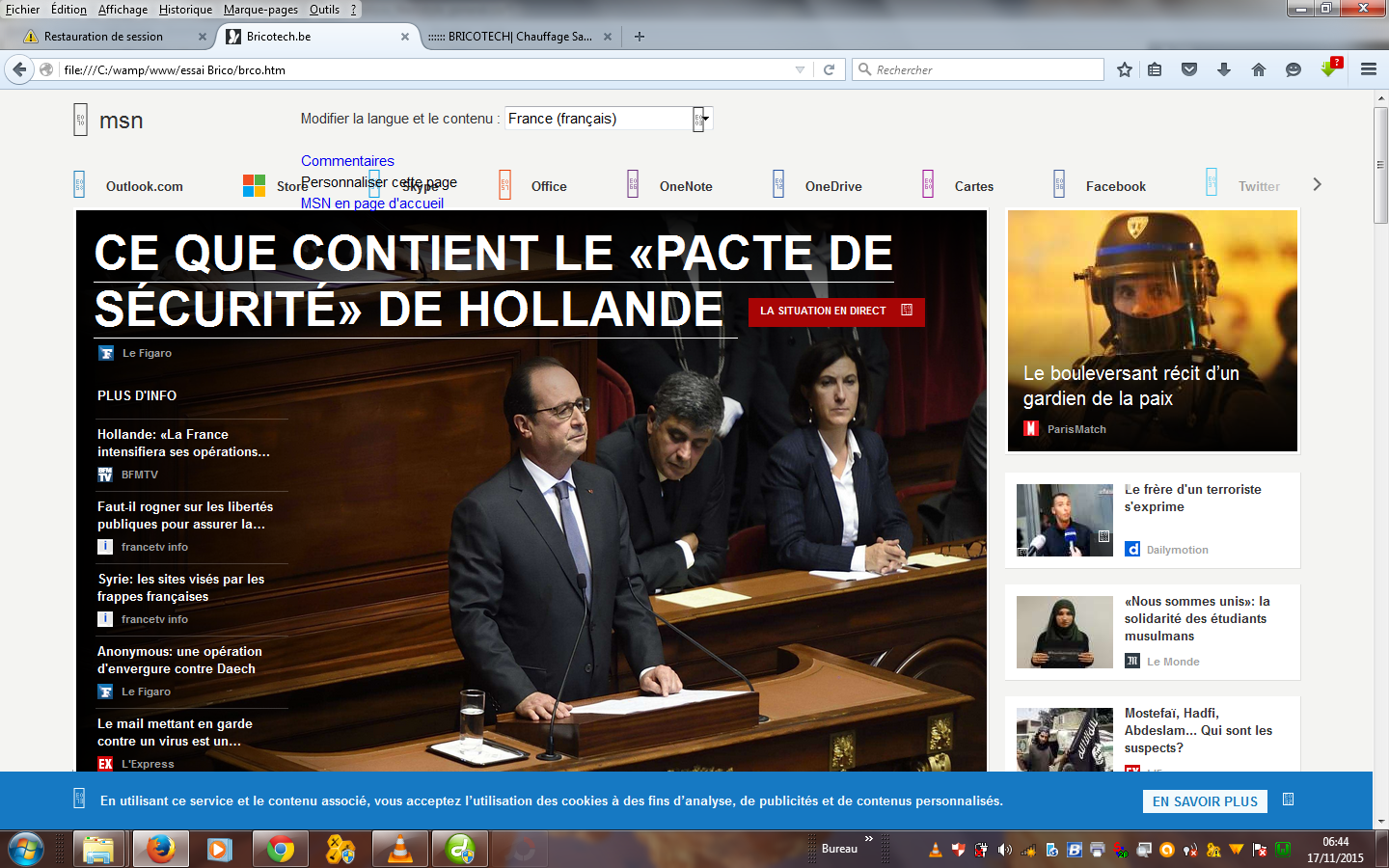Reload the page with the refresh icon
The image size is (1389, 868).
coord(829,69)
